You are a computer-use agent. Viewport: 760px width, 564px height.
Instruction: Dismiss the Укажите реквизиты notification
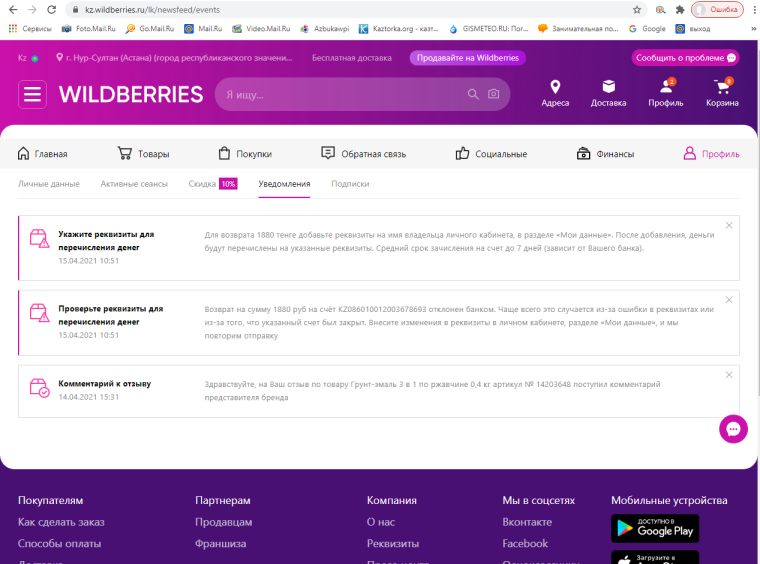point(729,225)
